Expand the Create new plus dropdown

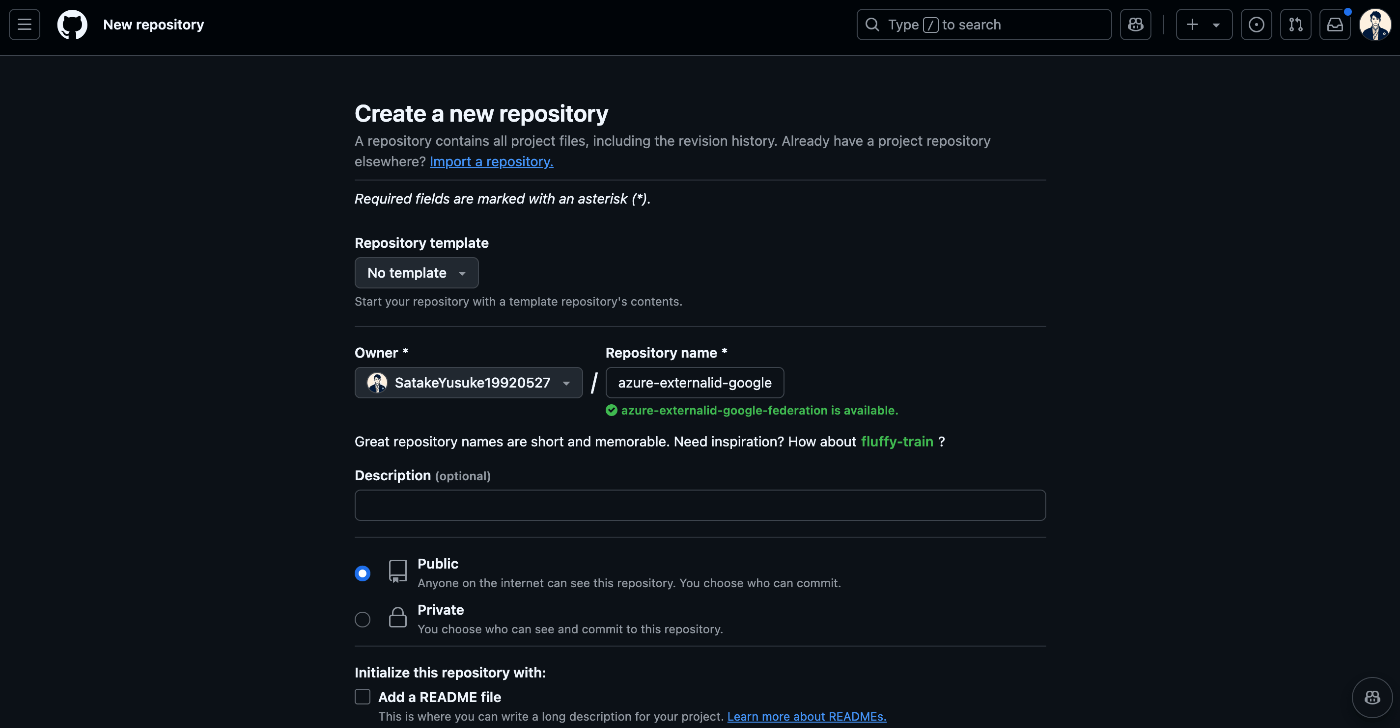pyautogui.click(x=1203, y=25)
